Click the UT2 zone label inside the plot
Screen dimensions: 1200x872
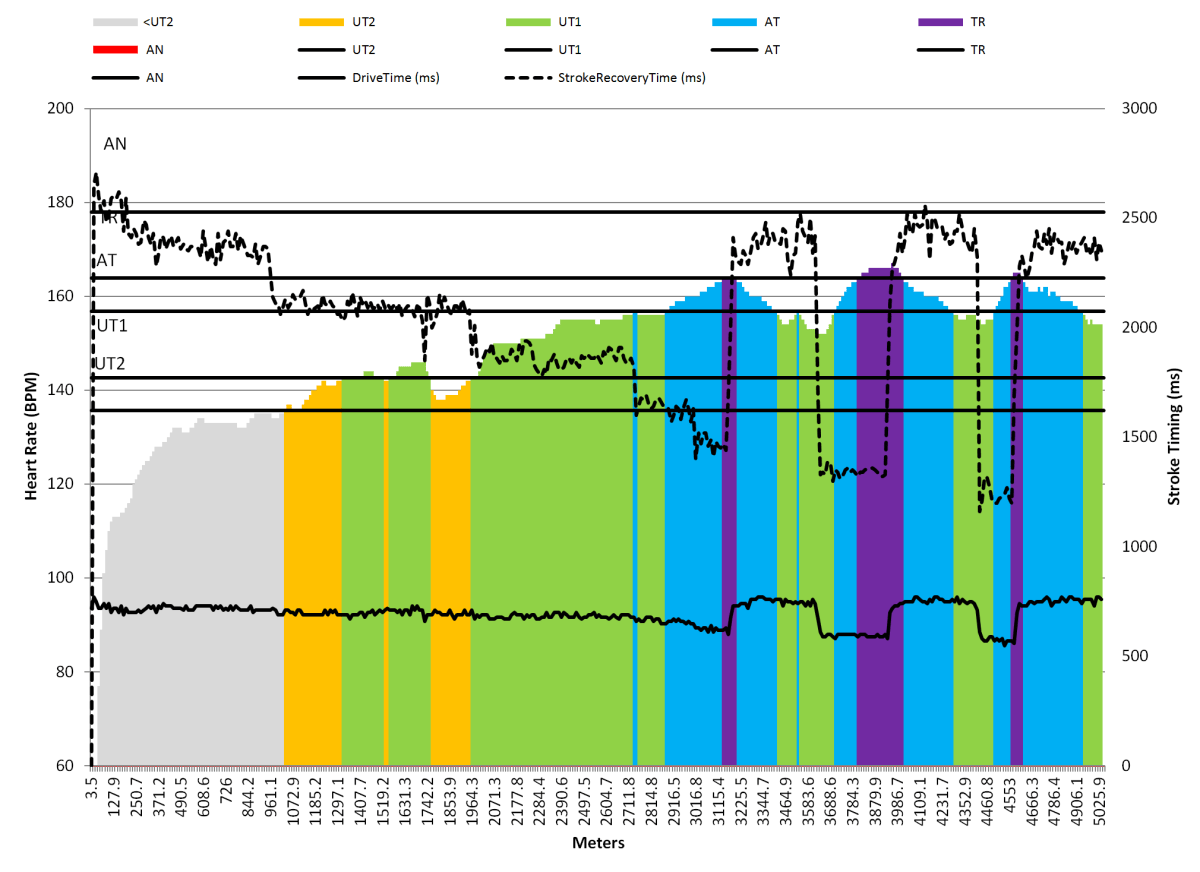(x=111, y=362)
